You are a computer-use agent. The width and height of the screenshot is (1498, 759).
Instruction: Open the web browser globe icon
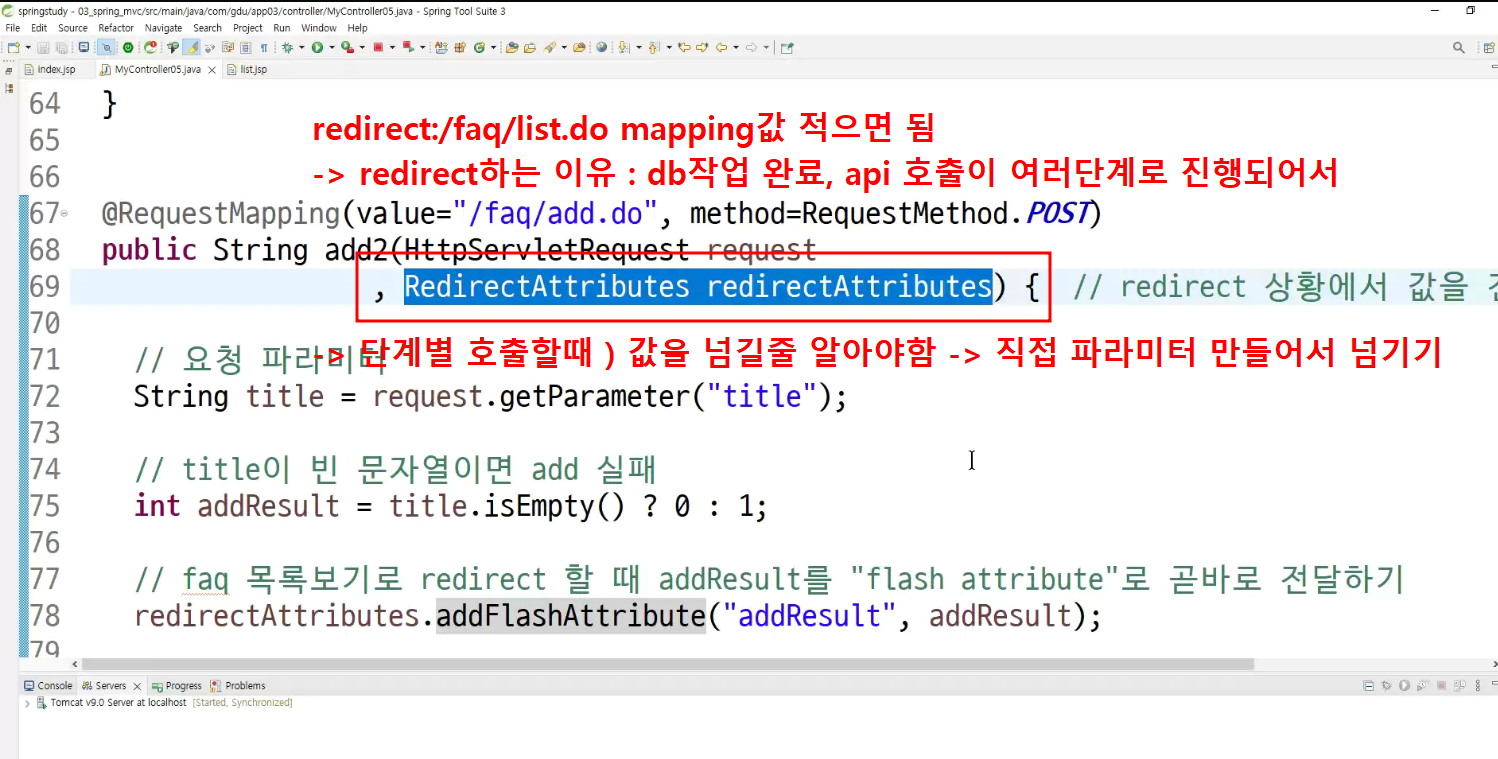coord(601,47)
